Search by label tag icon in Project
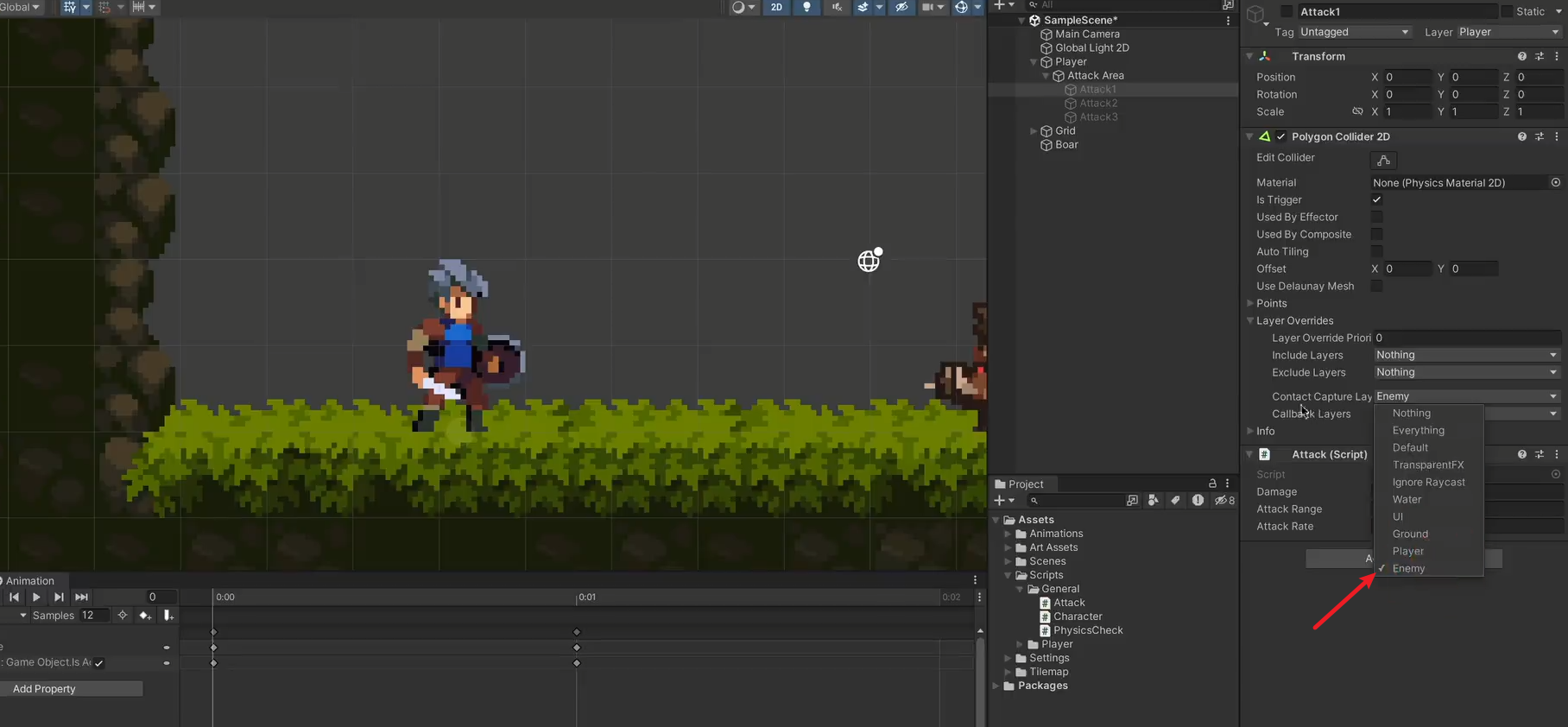The height and width of the screenshot is (727, 1568). click(x=1175, y=500)
